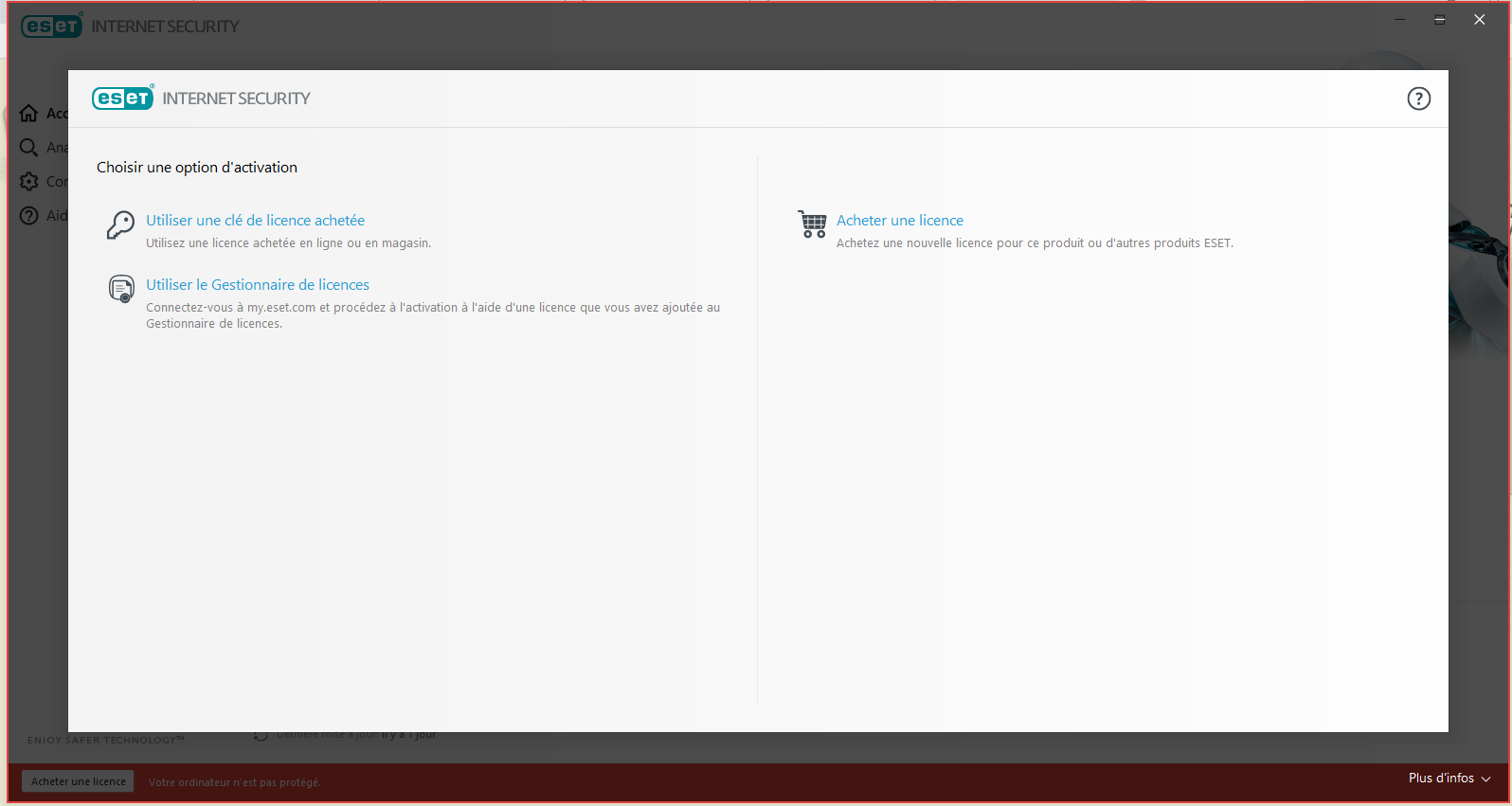Click the 'Choisir une option d'activation' heading
Viewport: 1512px width, 806px height.
click(197, 167)
